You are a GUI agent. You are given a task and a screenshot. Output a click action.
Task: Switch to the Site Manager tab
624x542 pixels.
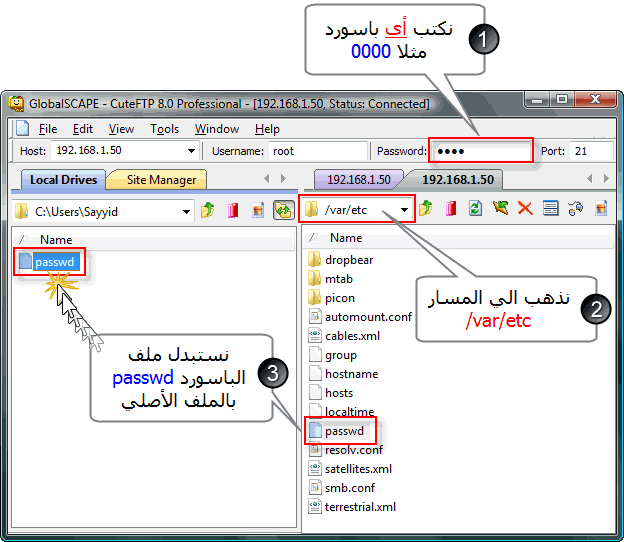[161, 180]
